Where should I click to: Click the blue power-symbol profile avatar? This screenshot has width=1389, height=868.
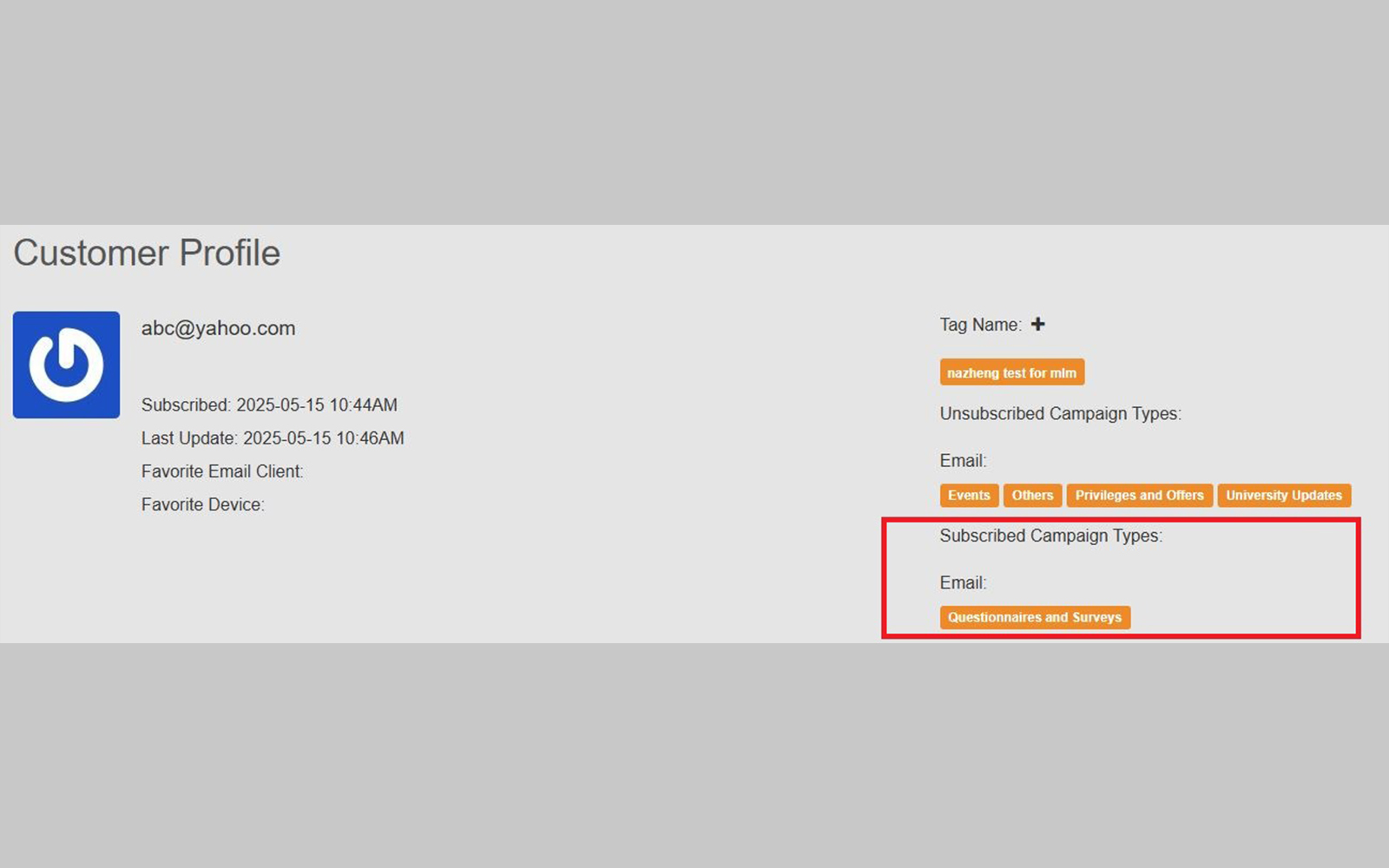point(66,365)
